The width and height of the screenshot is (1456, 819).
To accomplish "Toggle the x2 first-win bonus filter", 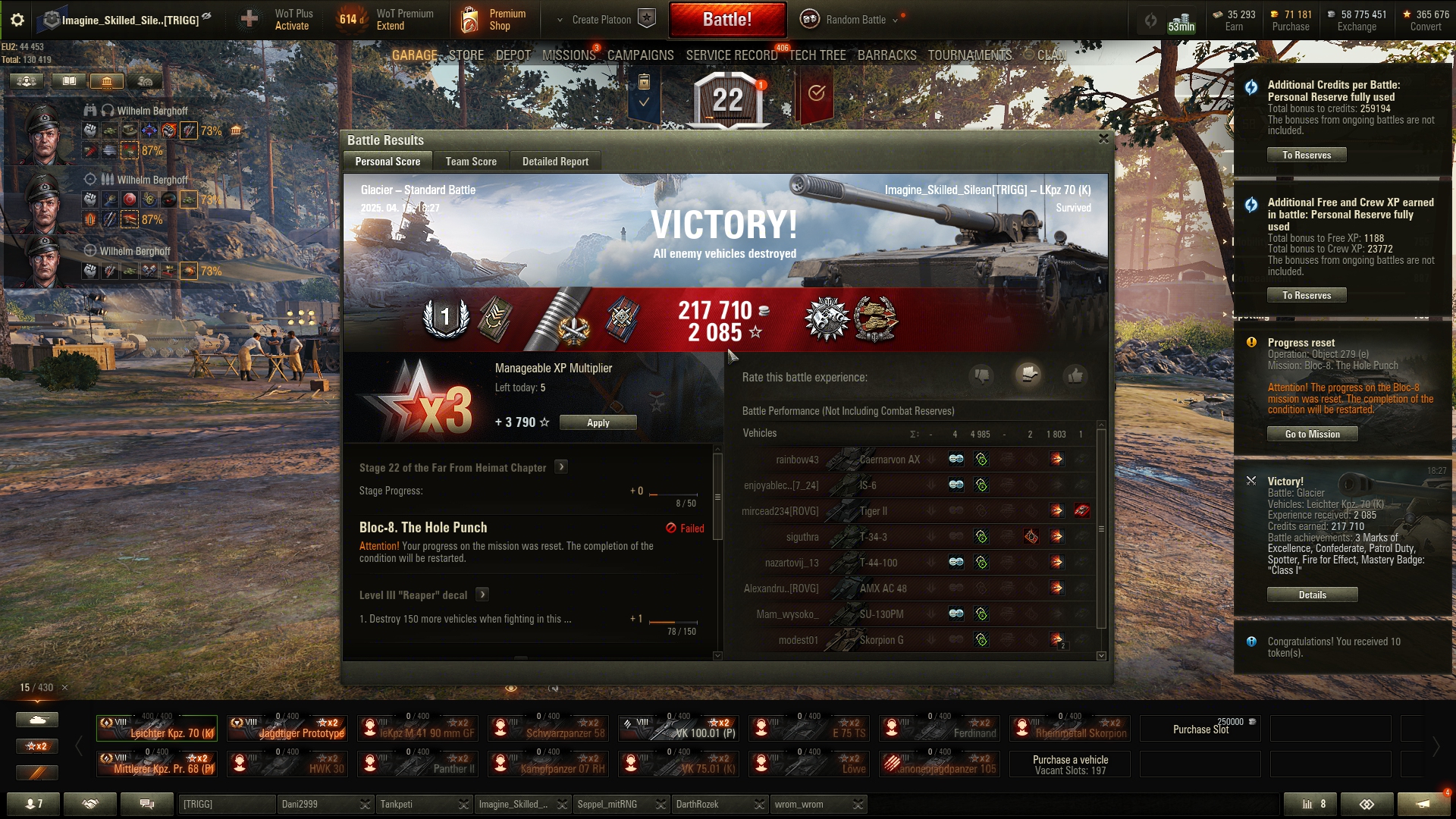I will click(x=37, y=746).
